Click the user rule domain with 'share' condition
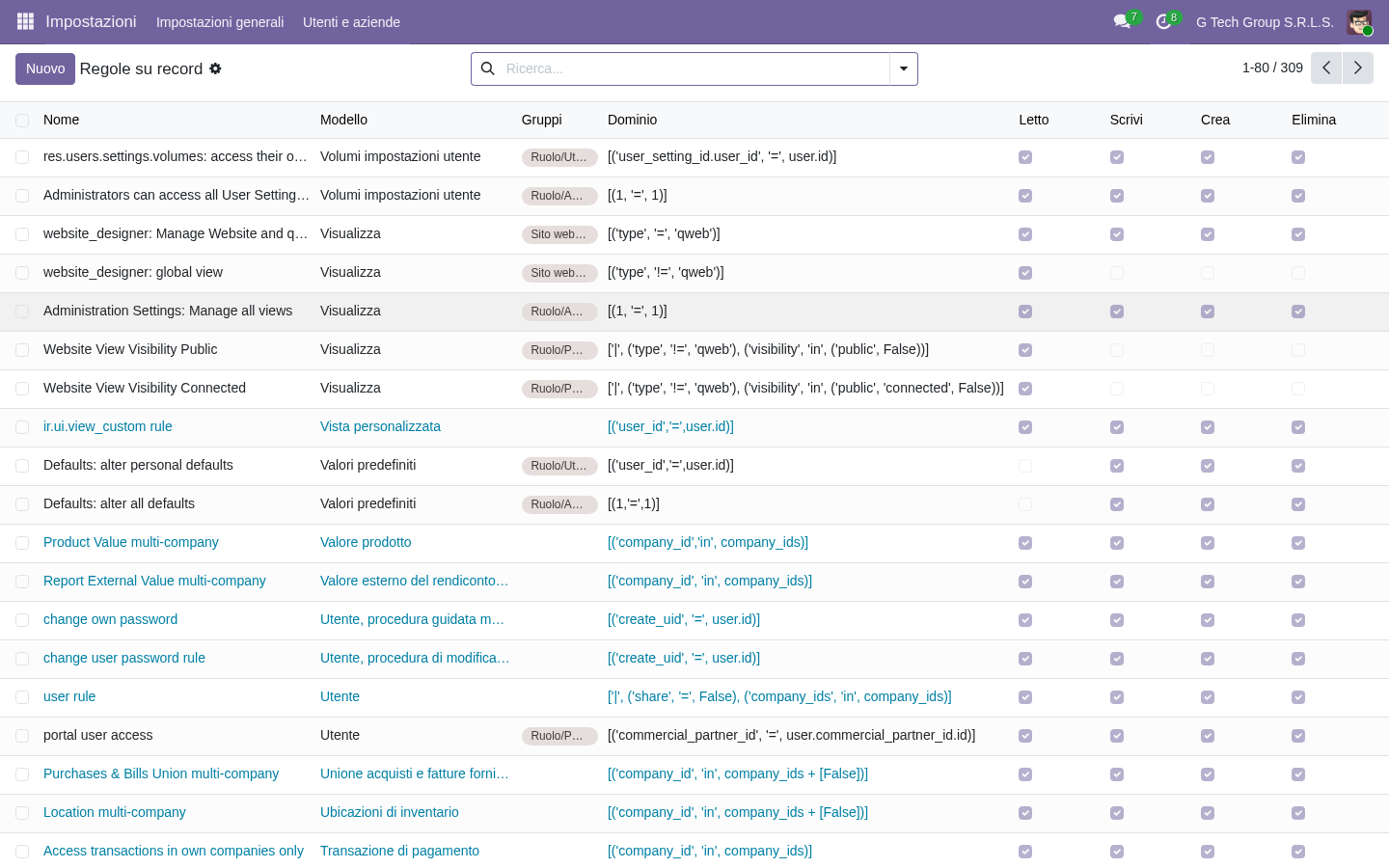This screenshot has width=1389, height=868. [x=779, y=696]
